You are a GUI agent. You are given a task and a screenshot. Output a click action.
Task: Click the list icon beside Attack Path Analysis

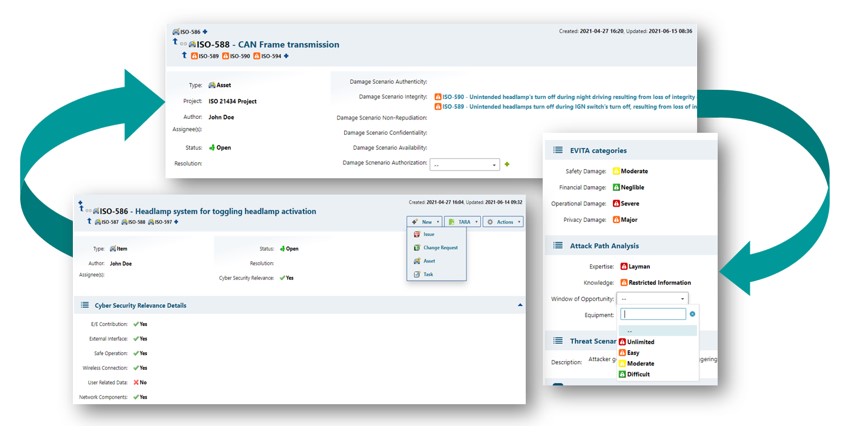(558, 246)
